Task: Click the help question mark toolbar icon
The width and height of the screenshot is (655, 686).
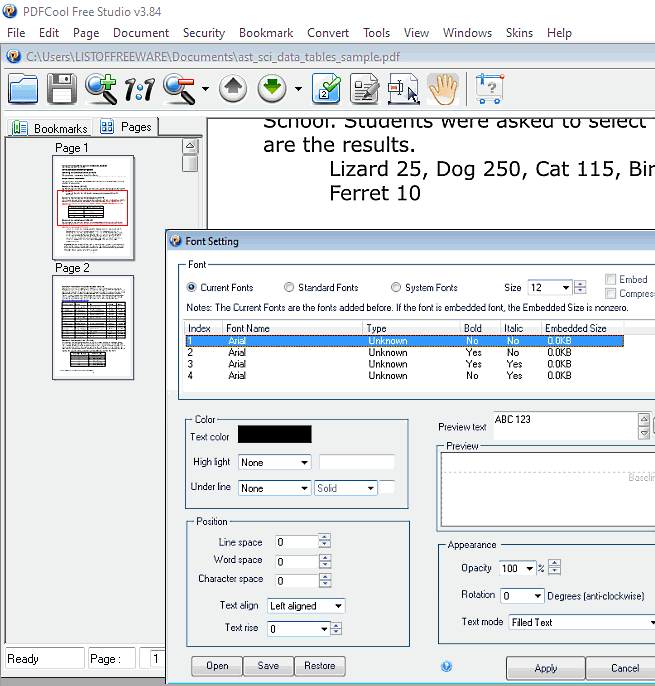Action: [x=490, y=89]
